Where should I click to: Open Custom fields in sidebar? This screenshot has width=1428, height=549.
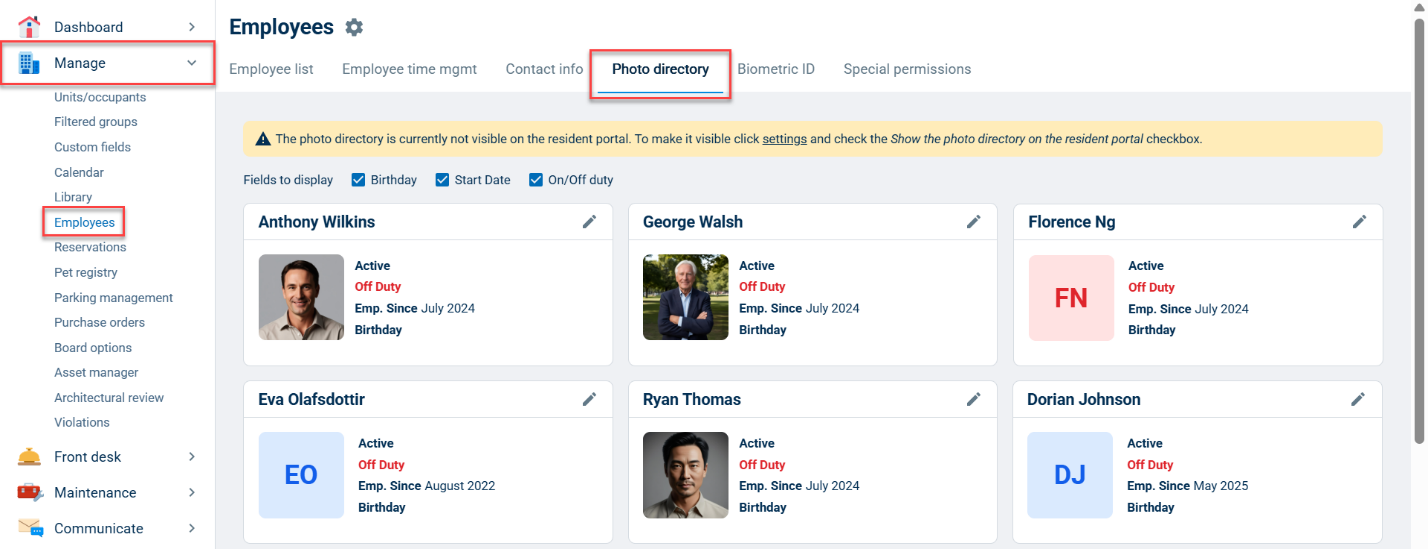click(x=92, y=147)
